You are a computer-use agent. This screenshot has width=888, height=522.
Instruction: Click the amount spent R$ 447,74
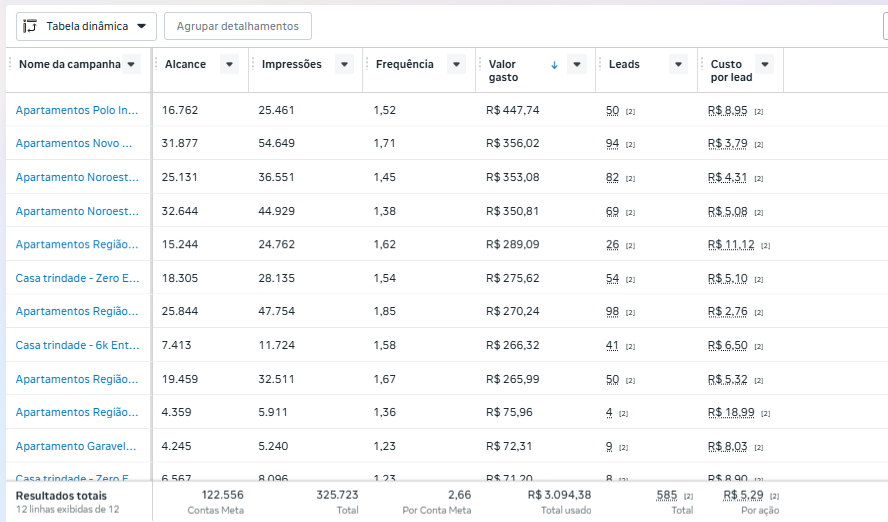pyautogui.click(x=513, y=110)
